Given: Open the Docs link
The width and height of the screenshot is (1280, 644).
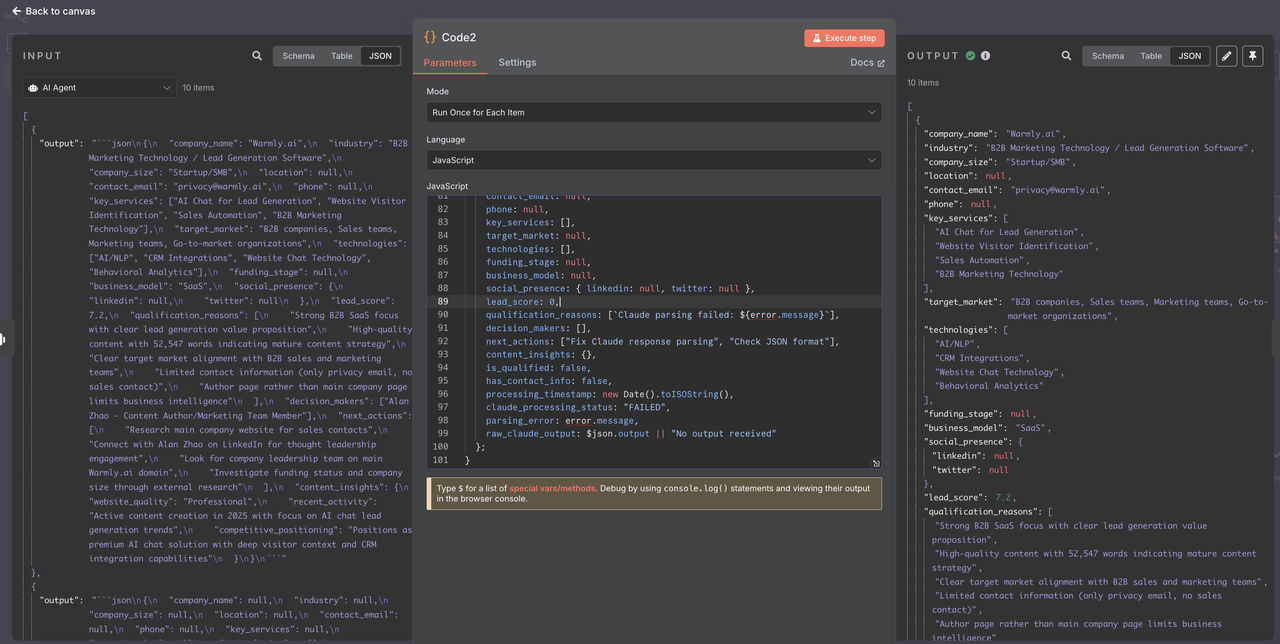Looking at the screenshot, I should coord(867,62).
